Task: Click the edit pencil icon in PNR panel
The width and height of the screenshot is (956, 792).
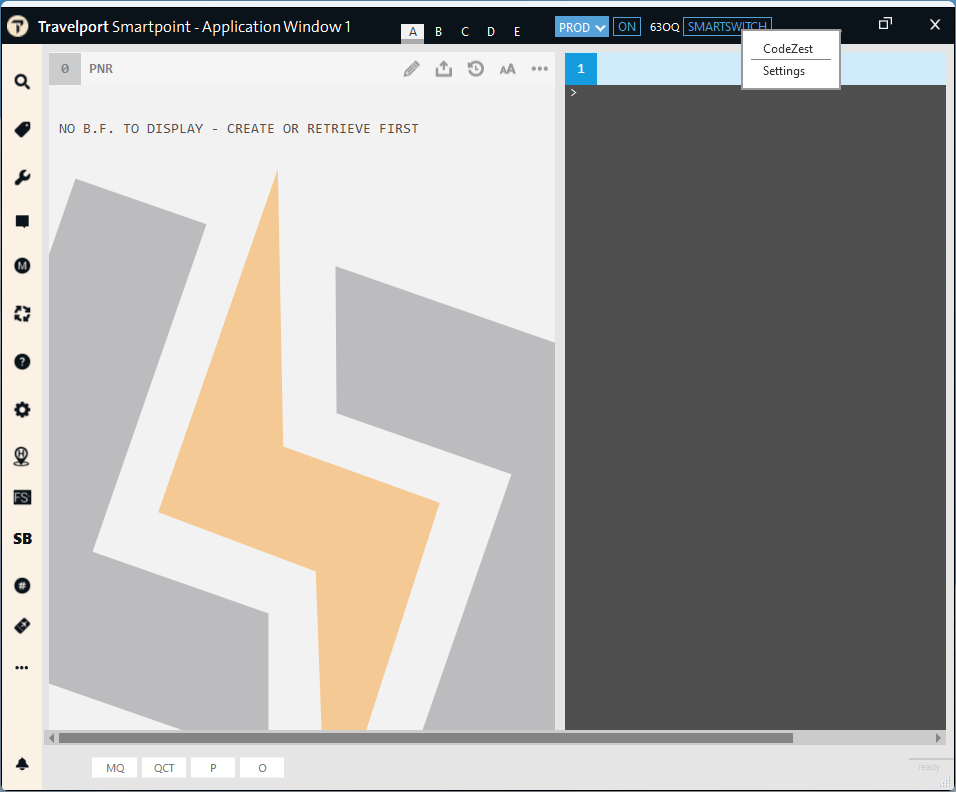Action: [411, 69]
